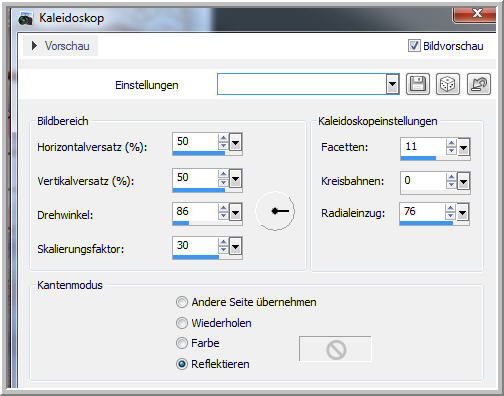This screenshot has width=504, height=396.
Task: Click the Drehwinkel value field showing 86
Action: [195, 212]
